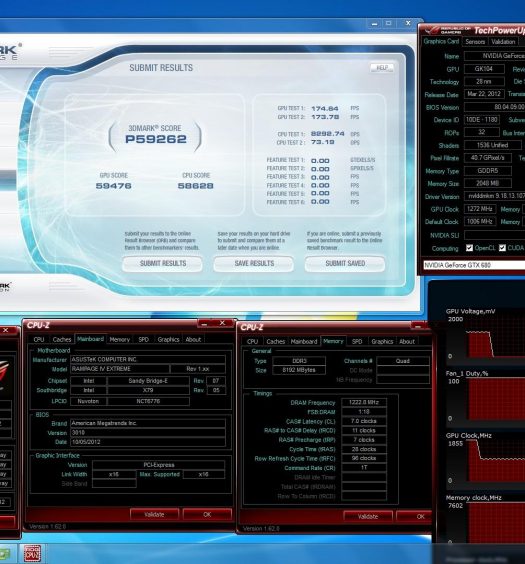Close the Mainboard CPU-Z window
This screenshot has width=525, height=564.
point(223,323)
